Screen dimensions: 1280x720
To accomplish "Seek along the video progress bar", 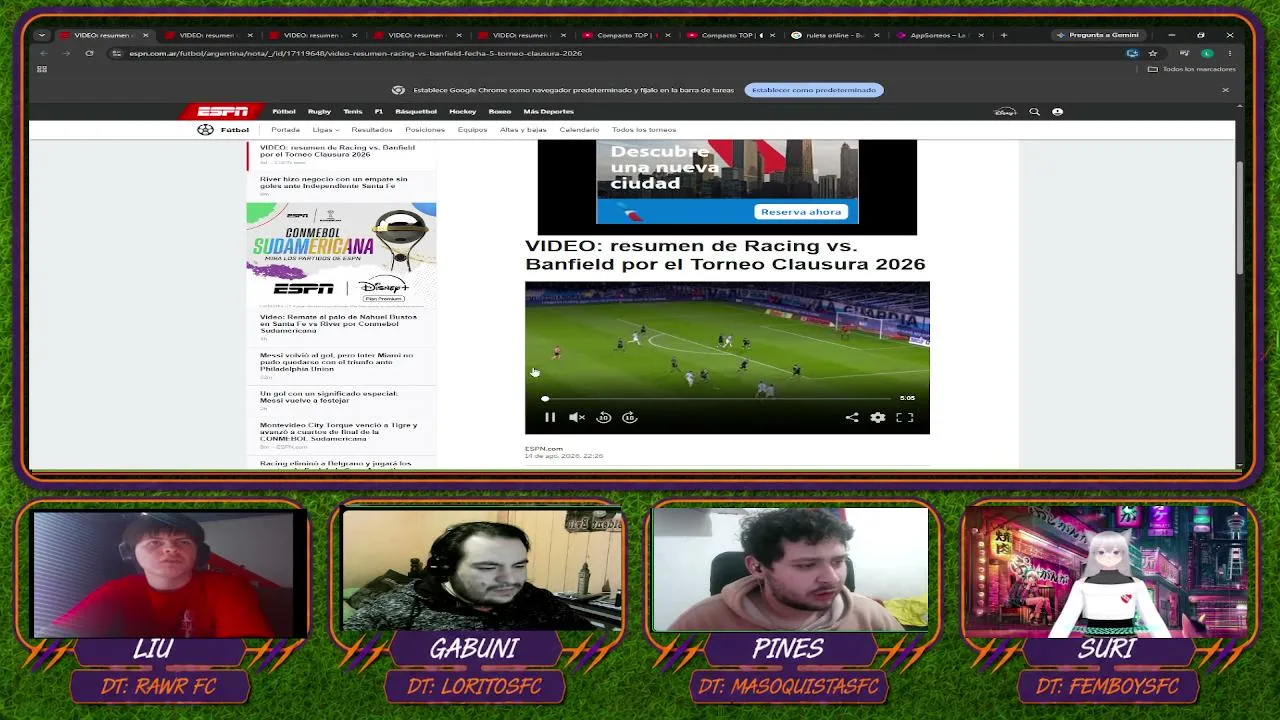I will tap(718, 398).
